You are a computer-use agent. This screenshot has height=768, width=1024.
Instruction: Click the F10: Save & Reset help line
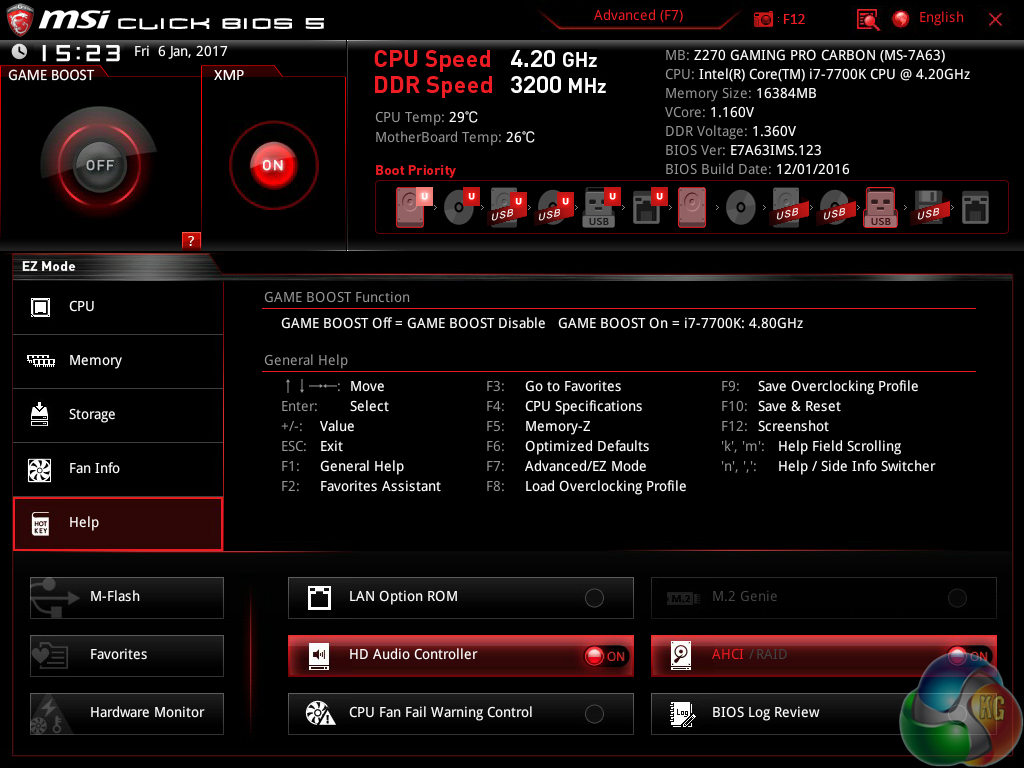(x=781, y=406)
